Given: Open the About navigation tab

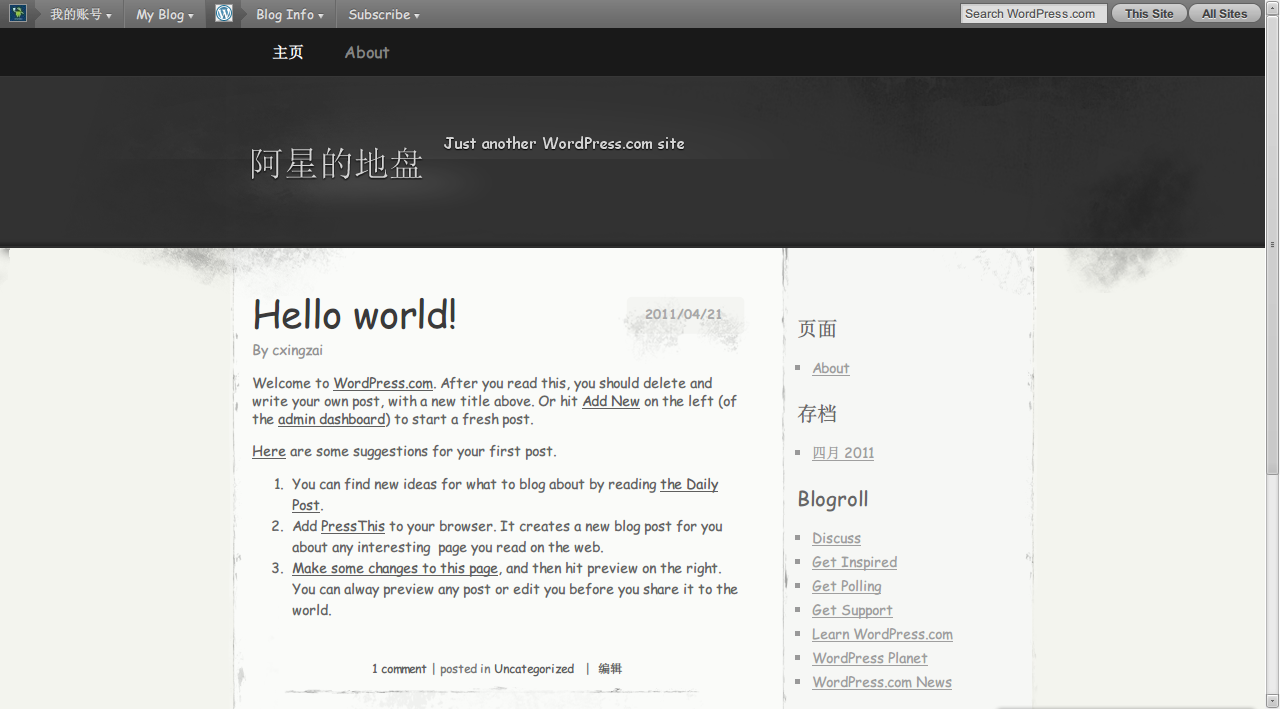Looking at the screenshot, I should 367,52.
